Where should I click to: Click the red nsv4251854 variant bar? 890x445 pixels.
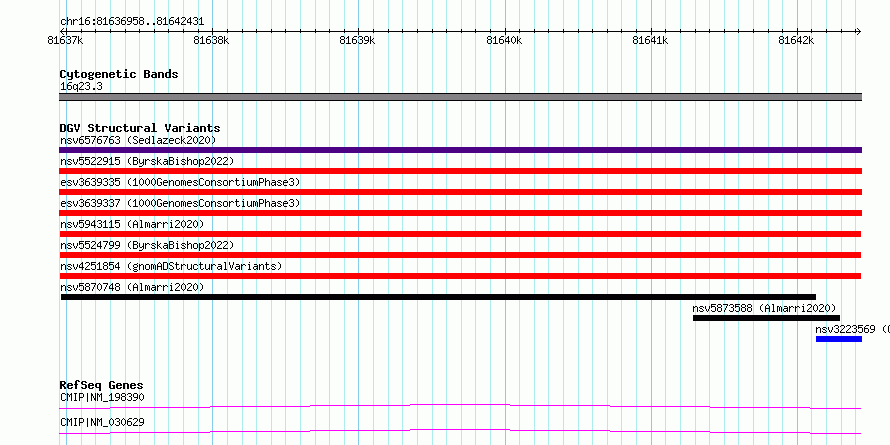pyautogui.click(x=460, y=276)
